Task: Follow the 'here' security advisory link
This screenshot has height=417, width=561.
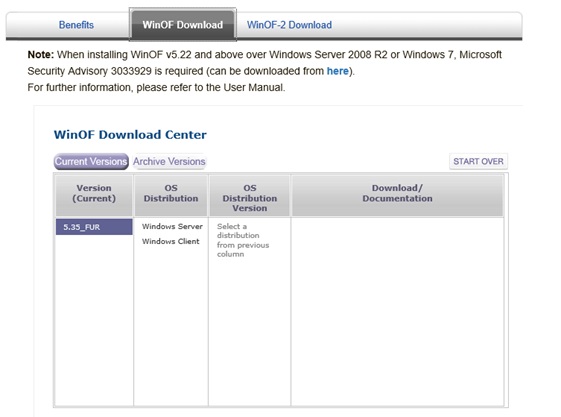Action: (x=337, y=71)
